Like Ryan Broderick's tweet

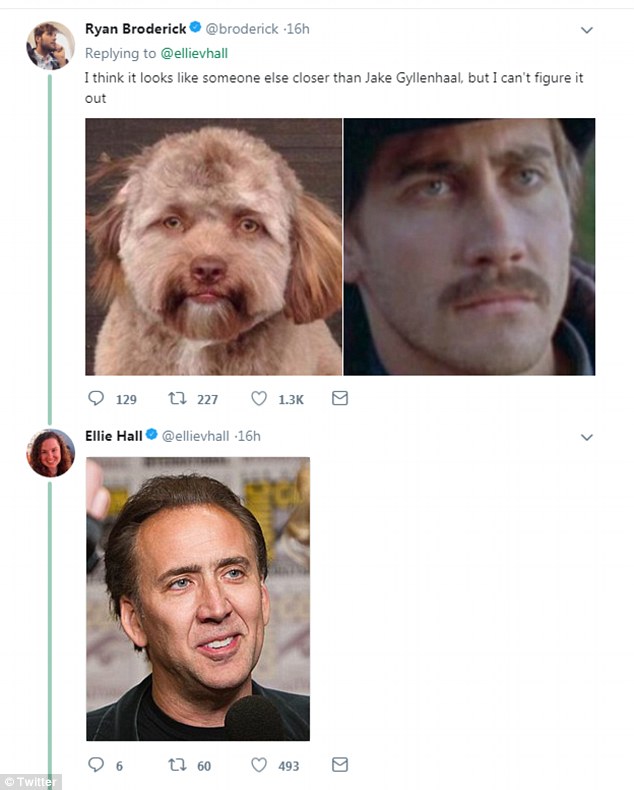pos(259,399)
